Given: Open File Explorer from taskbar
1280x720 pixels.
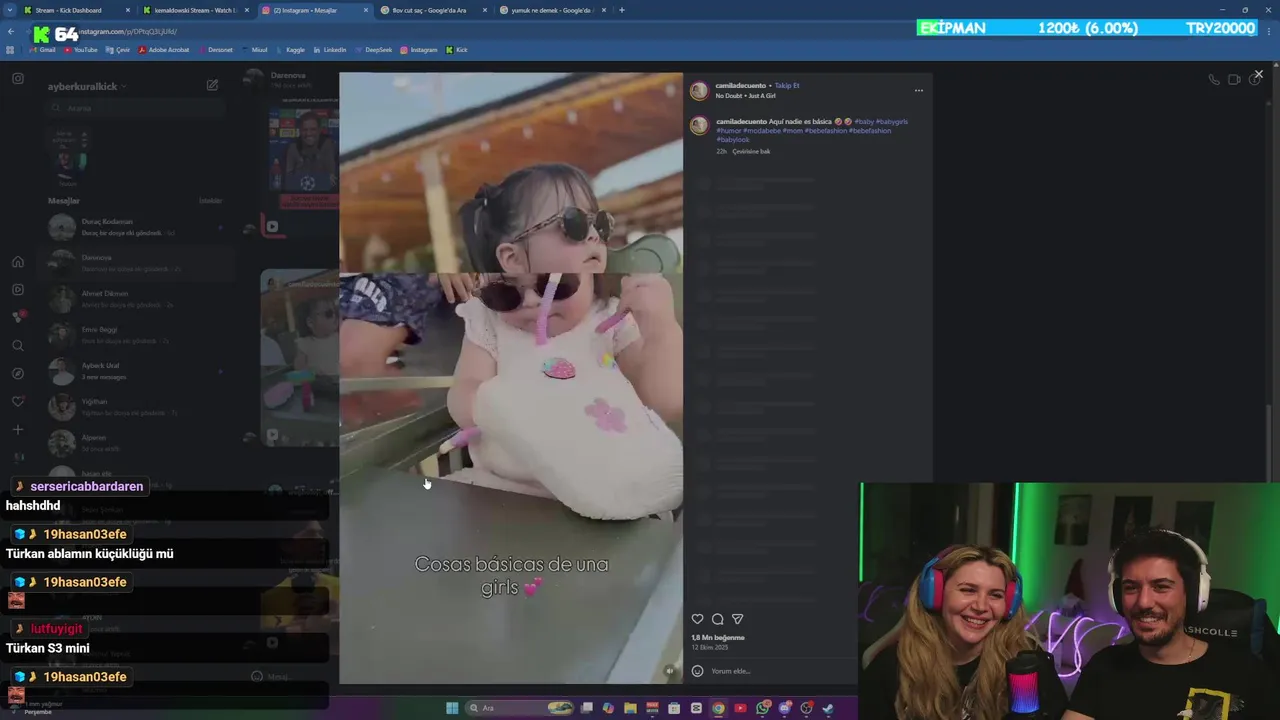Looking at the screenshot, I should tap(630, 708).
